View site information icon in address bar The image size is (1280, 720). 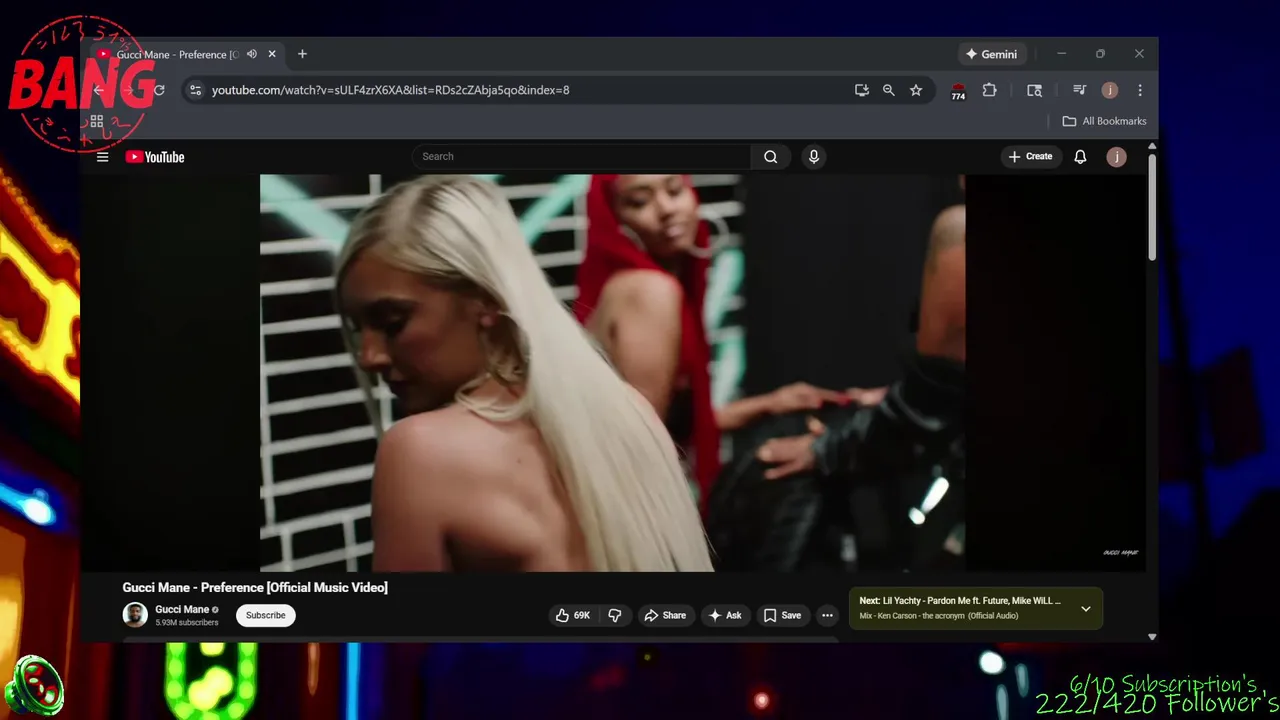(x=195, y=90)
